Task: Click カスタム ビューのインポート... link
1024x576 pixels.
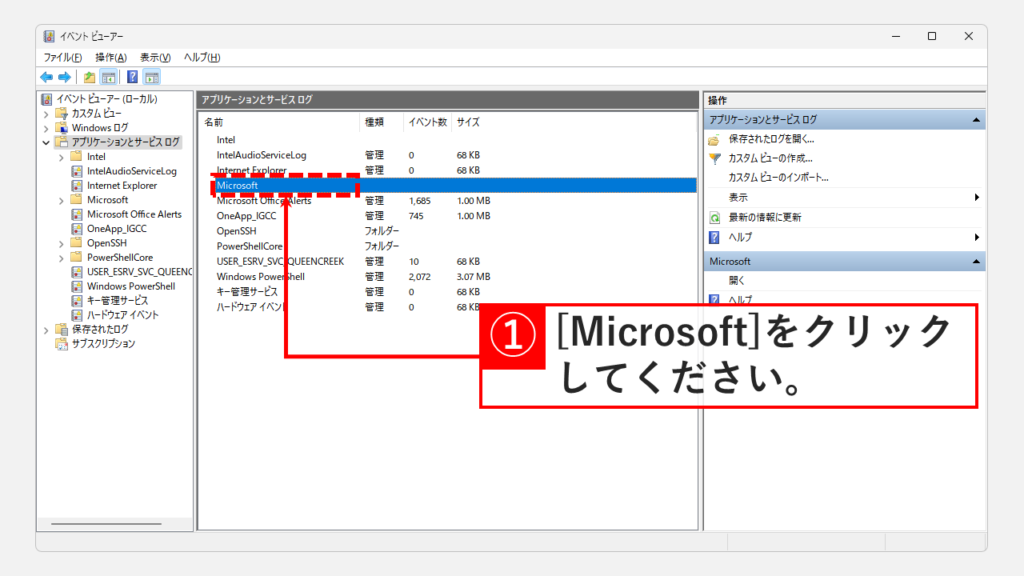Action: 778,178
